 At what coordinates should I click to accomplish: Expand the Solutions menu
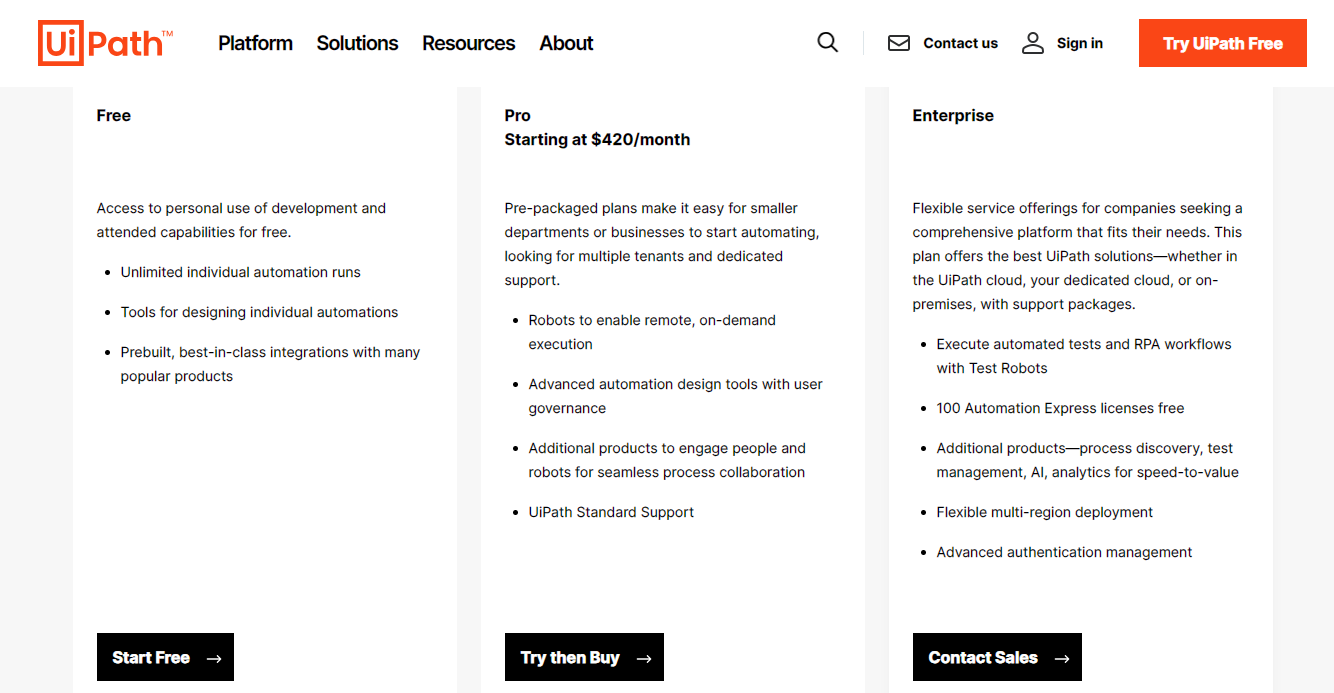[357, 43]
